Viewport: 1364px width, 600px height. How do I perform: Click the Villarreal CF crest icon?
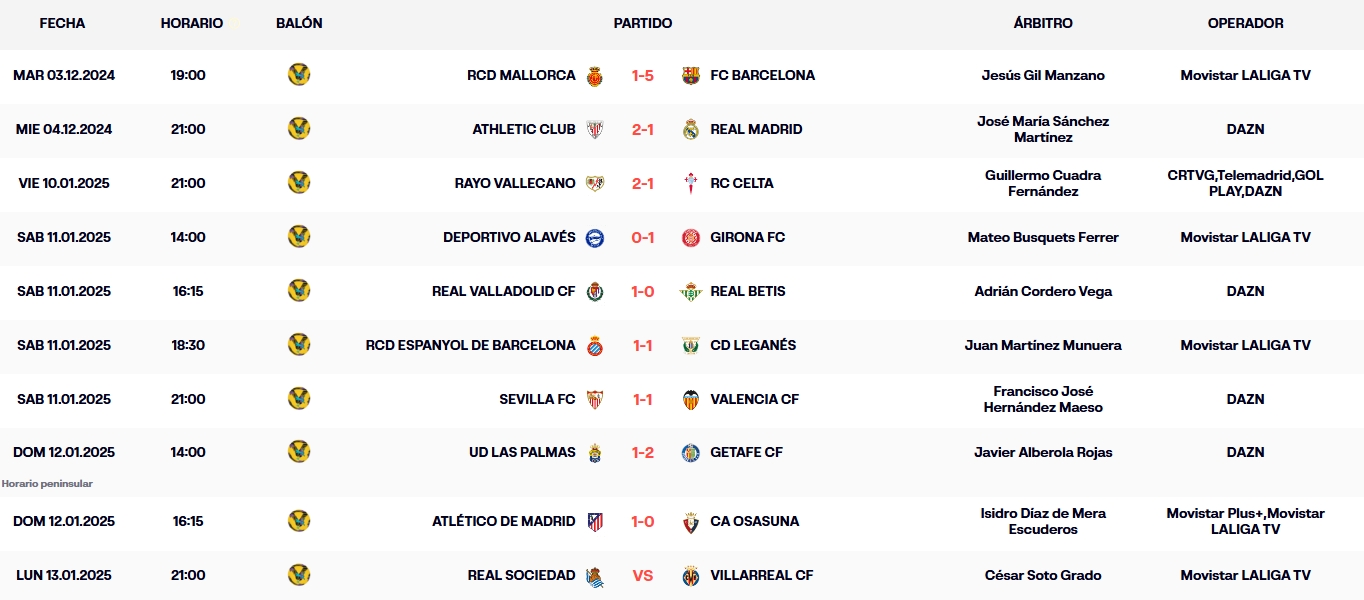click(x=691, y=575)
